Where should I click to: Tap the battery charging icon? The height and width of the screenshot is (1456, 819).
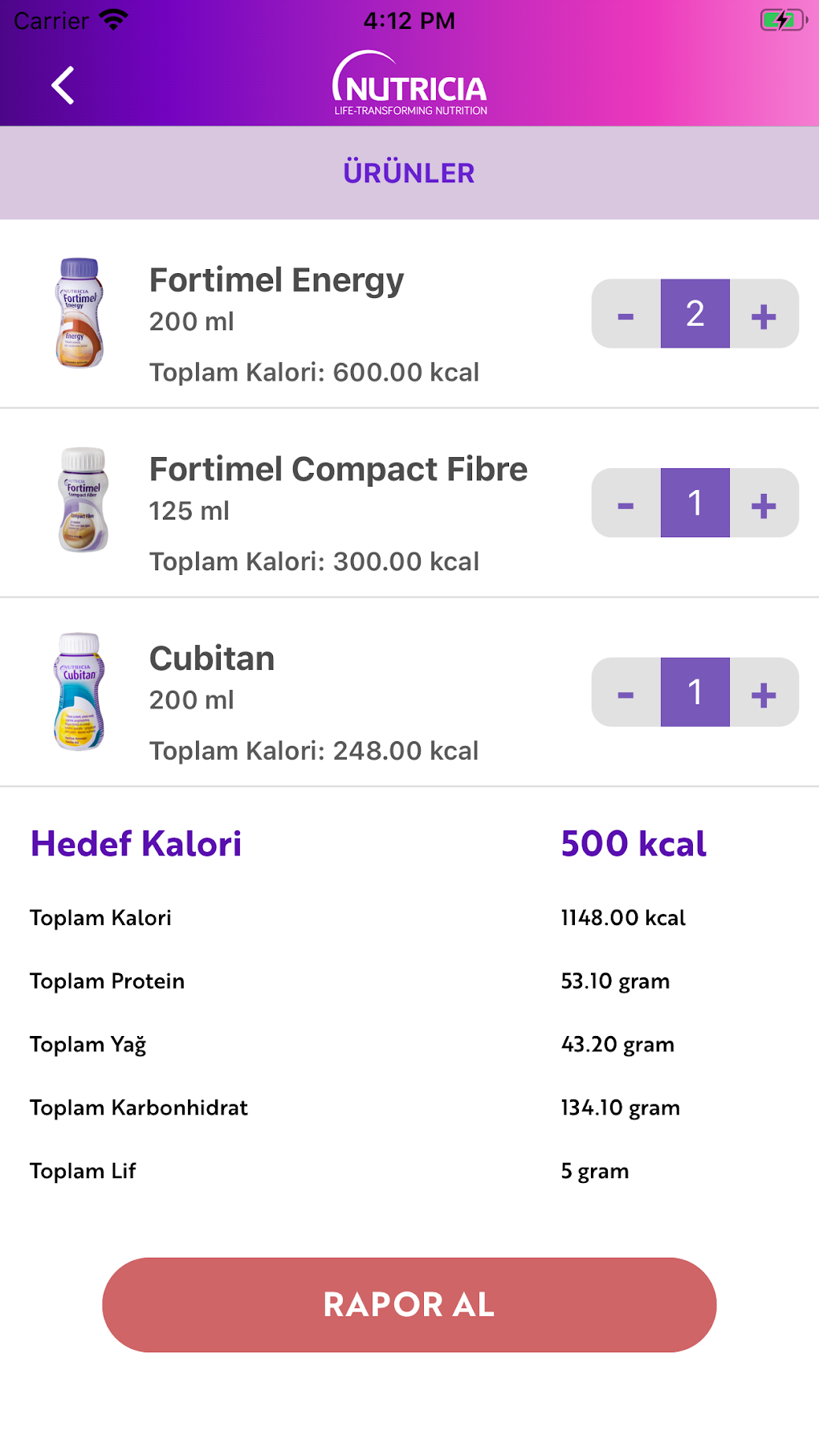click(x=782, y=20)
